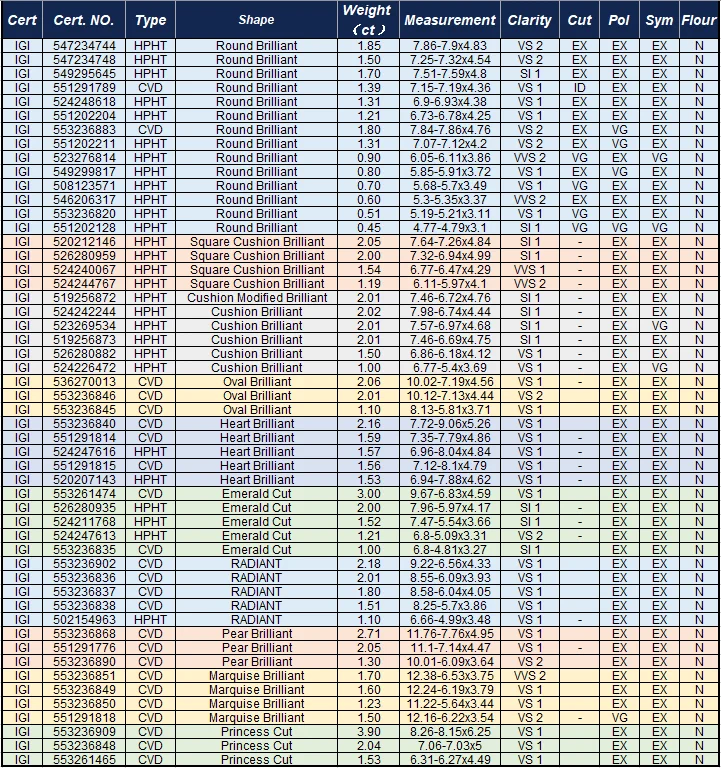The image size is (721, 768).
Task: Select cert number 520212146
Action: point(84,242)
